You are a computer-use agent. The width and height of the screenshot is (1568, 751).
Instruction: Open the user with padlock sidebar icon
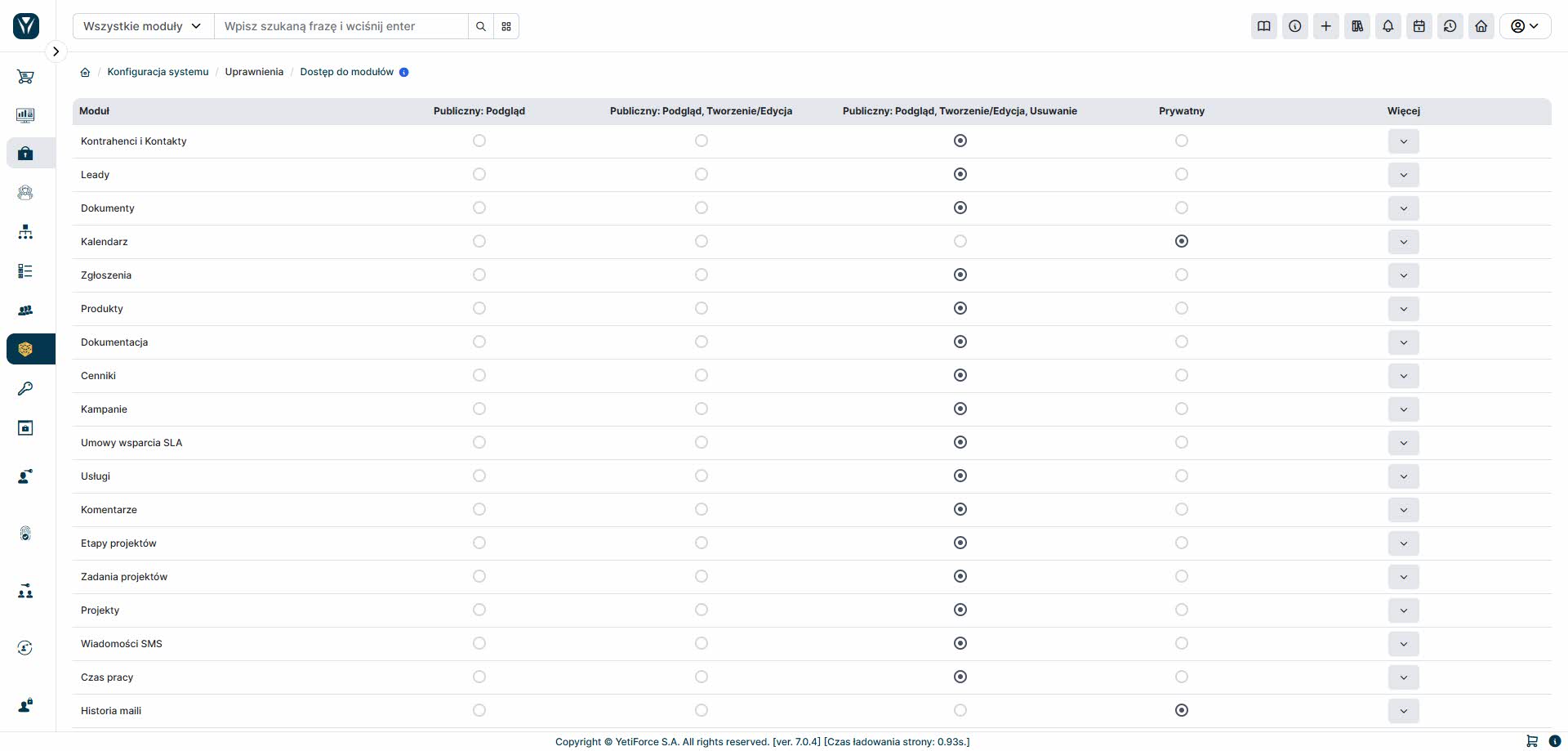[x=25, y=705]
